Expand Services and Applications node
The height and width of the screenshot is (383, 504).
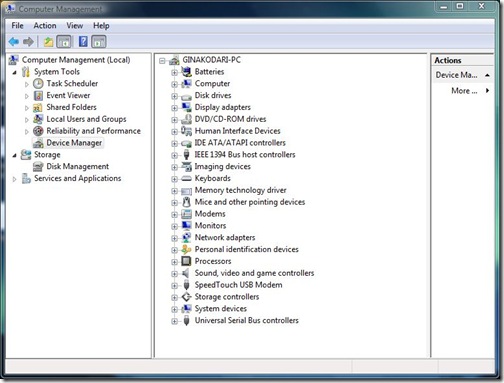tap(14, 179)
